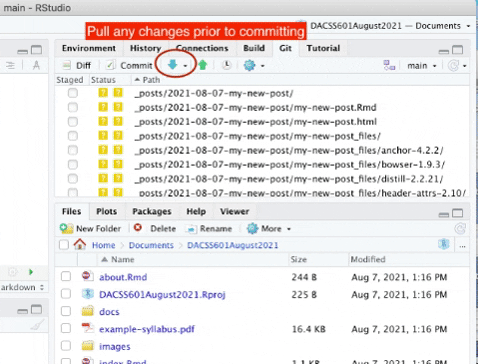Viewport: 478px width, 364px height.
Task: Switch to the Tutorial tab
Action: click(x=323, y=48)
